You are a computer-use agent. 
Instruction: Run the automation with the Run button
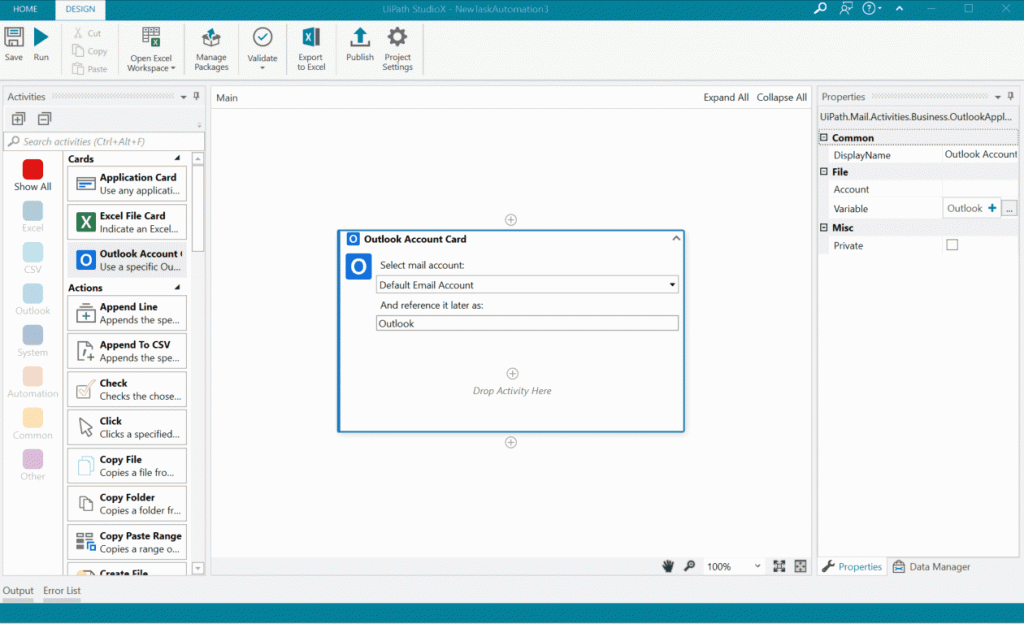coord(41,44)
